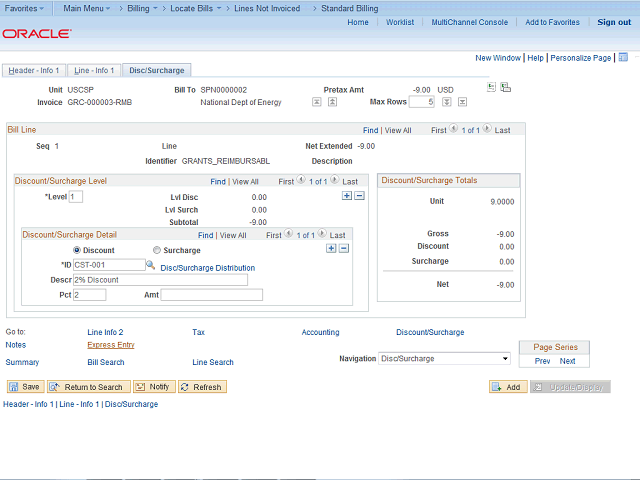Delete the Discount/Surcharge Detail row
Viewport: 640px width, 480px height.
pyautogui.click(x=343, y=248)
